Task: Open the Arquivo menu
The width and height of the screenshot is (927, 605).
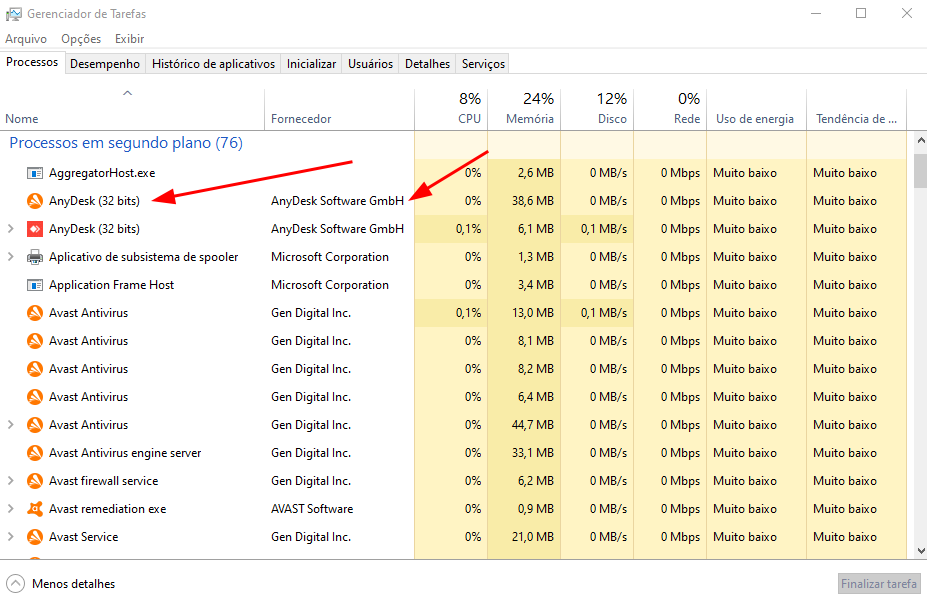Action: [26, 38]
